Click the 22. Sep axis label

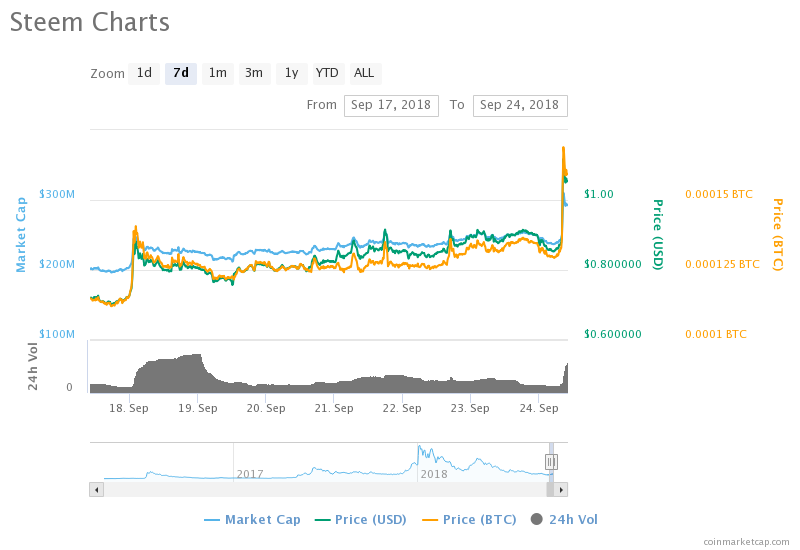pyautogui.click(x=402, y=408)
